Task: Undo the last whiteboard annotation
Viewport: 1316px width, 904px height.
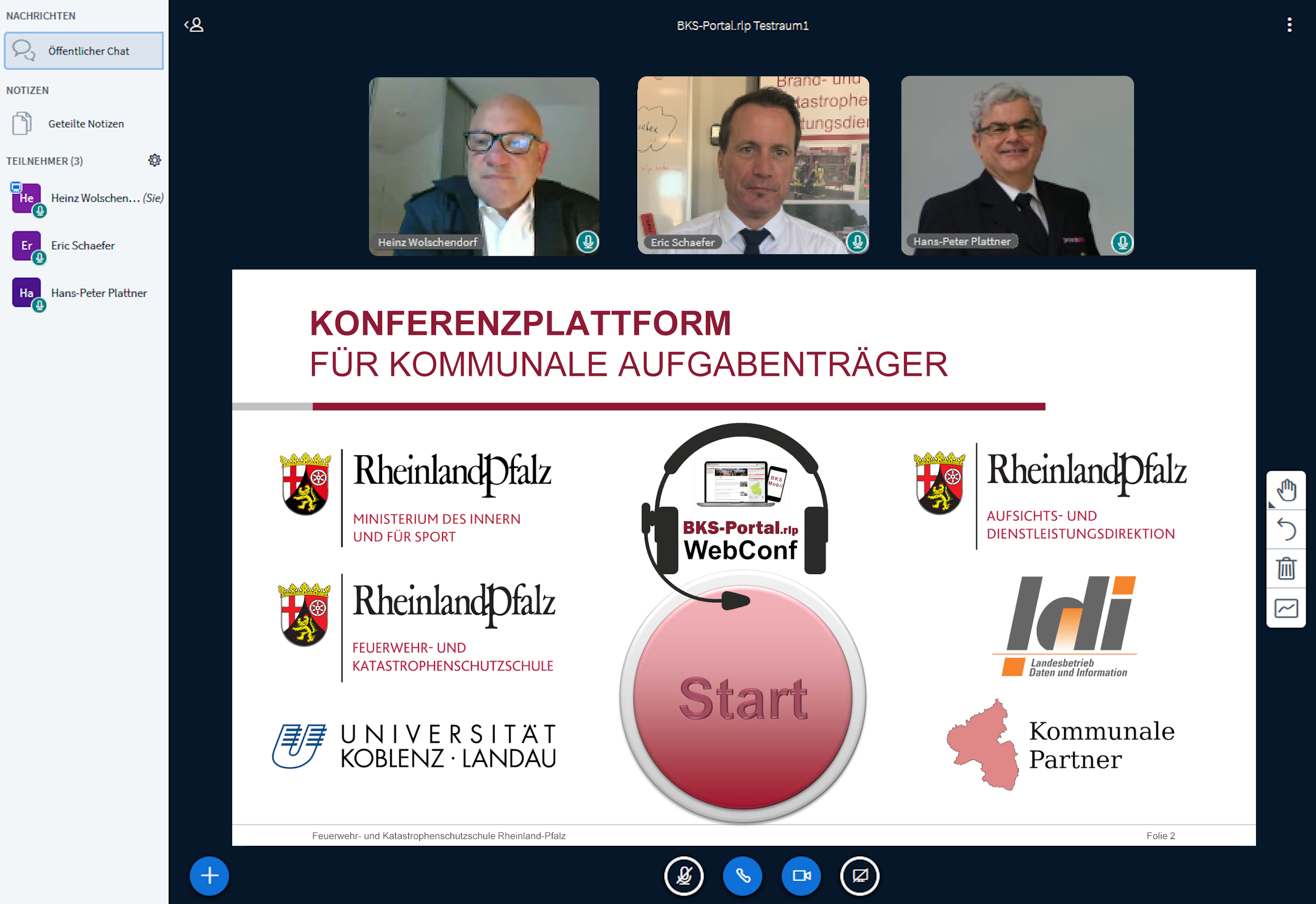Action: (1286, 530)
